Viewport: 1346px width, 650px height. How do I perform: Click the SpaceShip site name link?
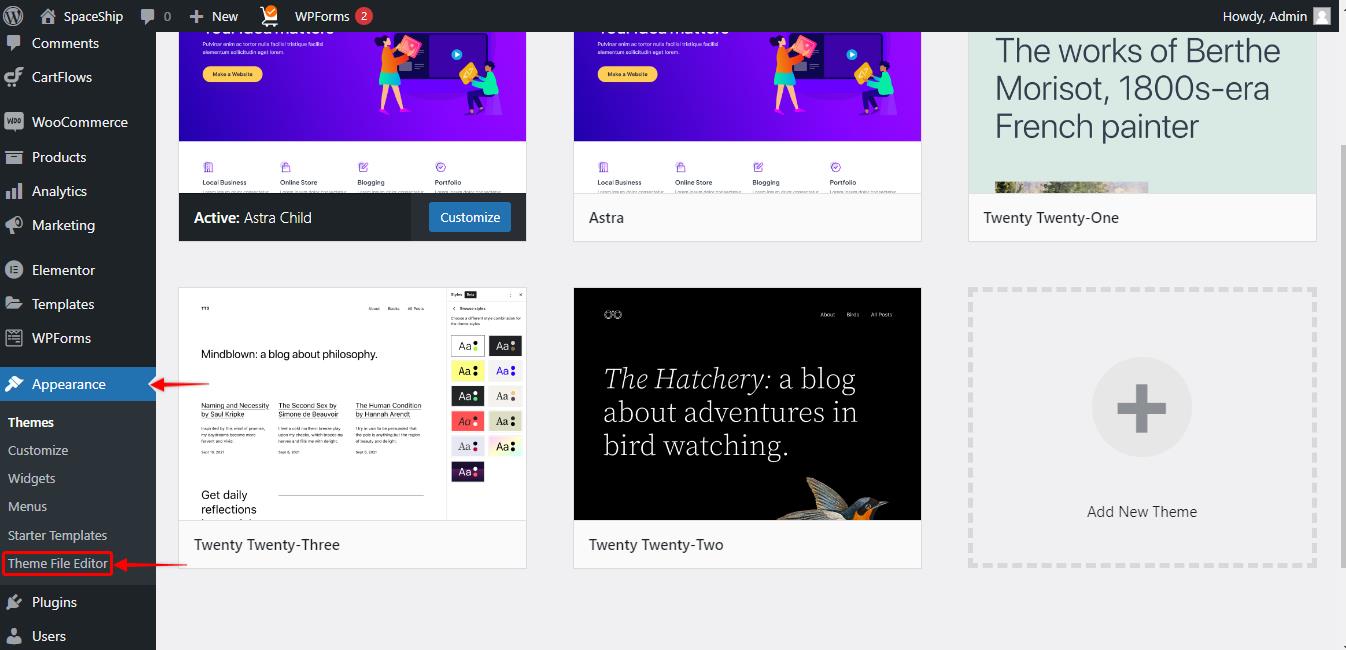pyautogui.click(x=92, y=16)
